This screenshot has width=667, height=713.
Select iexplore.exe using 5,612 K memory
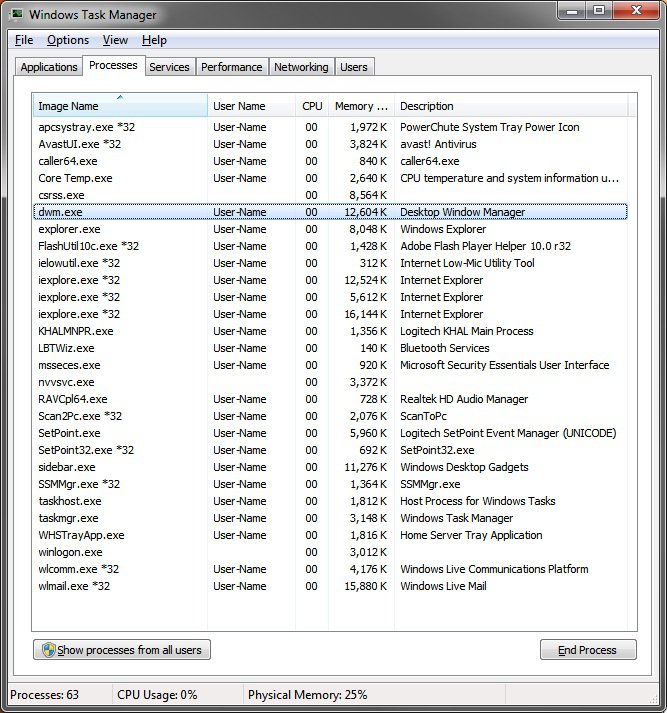click(330, 297)
